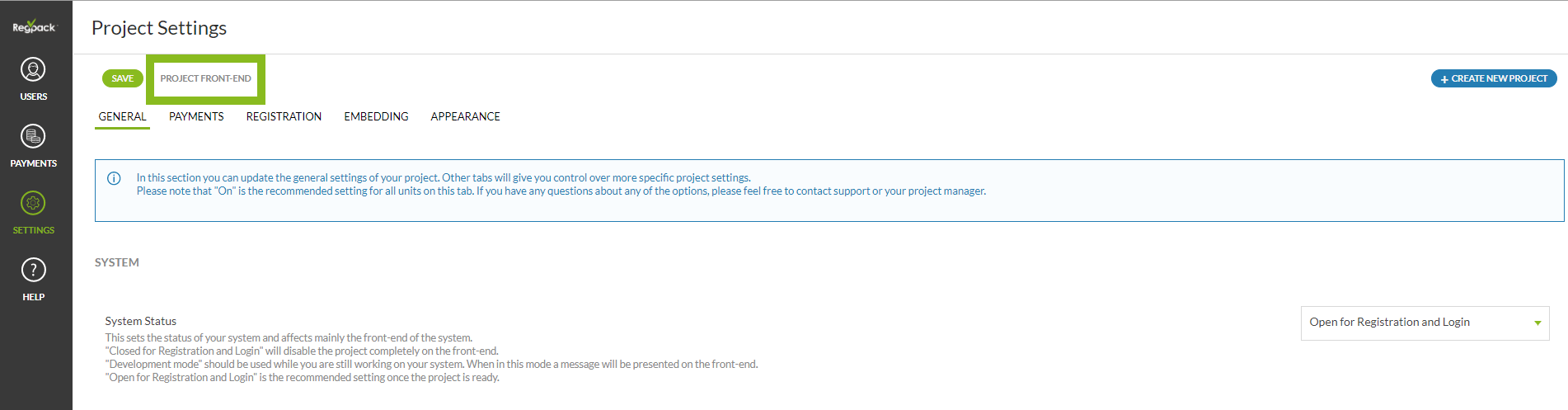
Task: Open Help question mark icon
Action: tap(33, 271)
